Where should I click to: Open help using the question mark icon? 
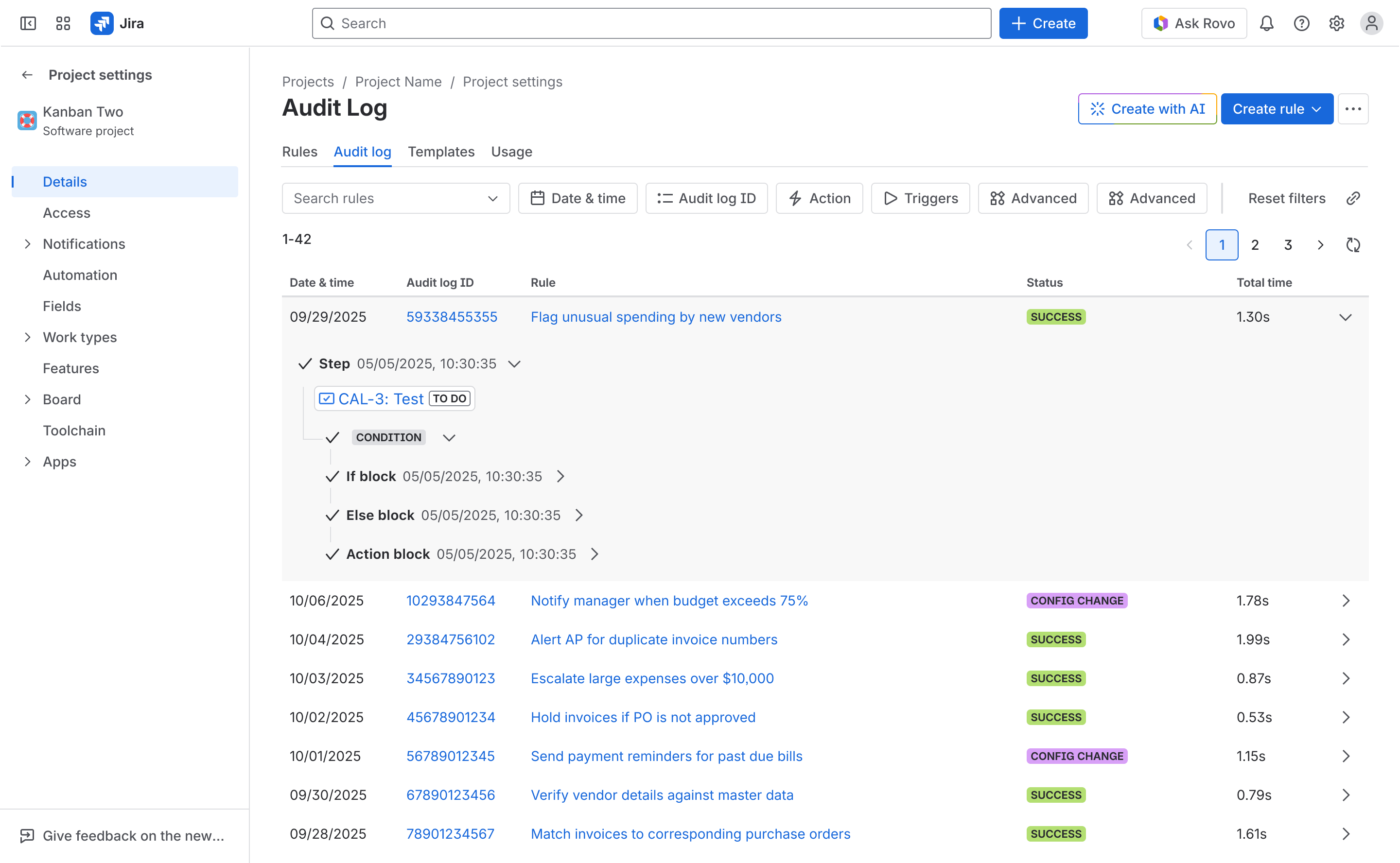pyautogui.click(x=1301, y=23)
